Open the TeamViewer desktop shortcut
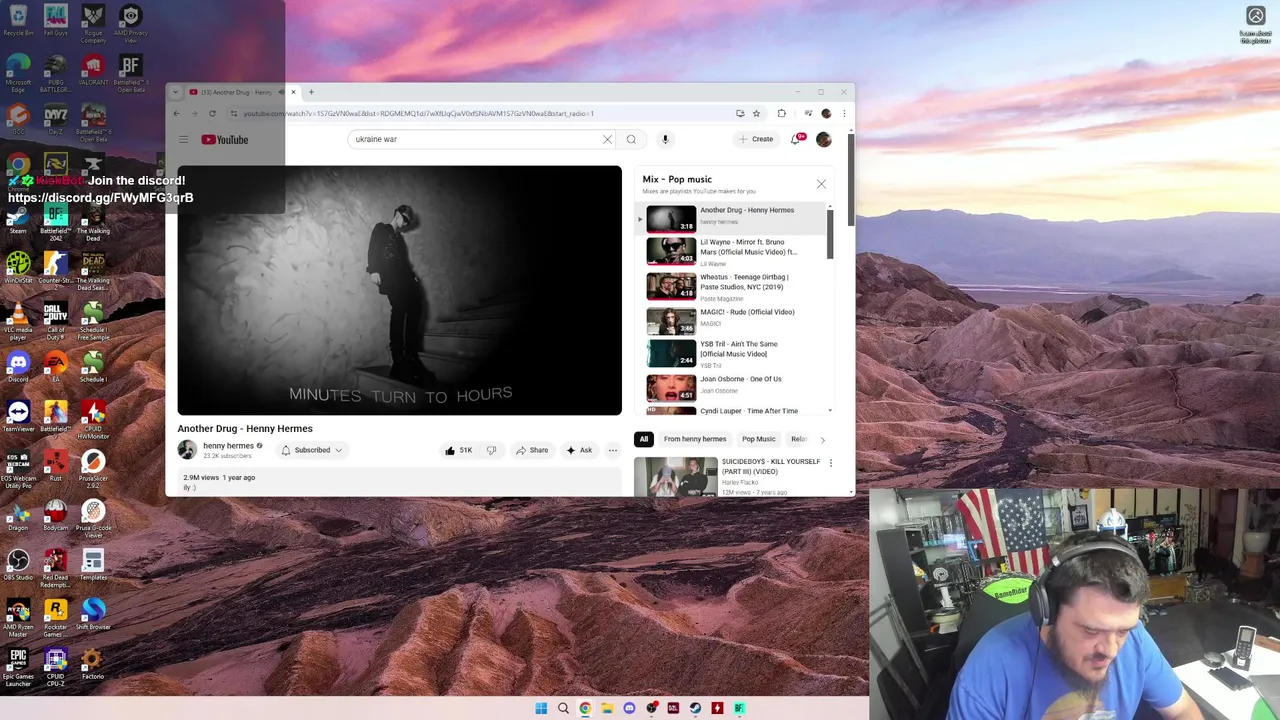The image size is (1280, 720). [18, 418]
